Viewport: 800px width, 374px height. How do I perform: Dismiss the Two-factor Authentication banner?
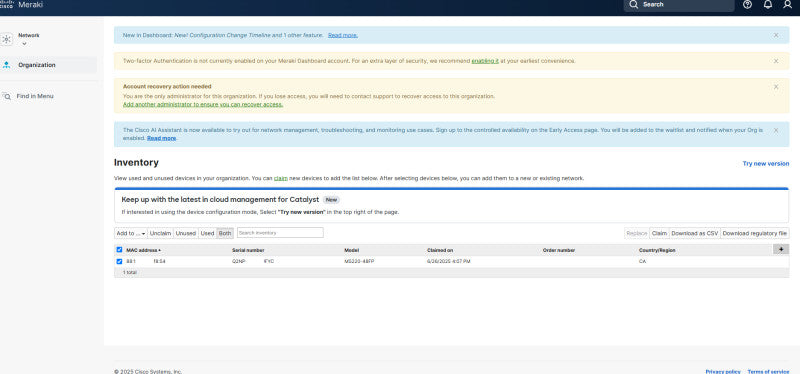(x=776, y=61)
